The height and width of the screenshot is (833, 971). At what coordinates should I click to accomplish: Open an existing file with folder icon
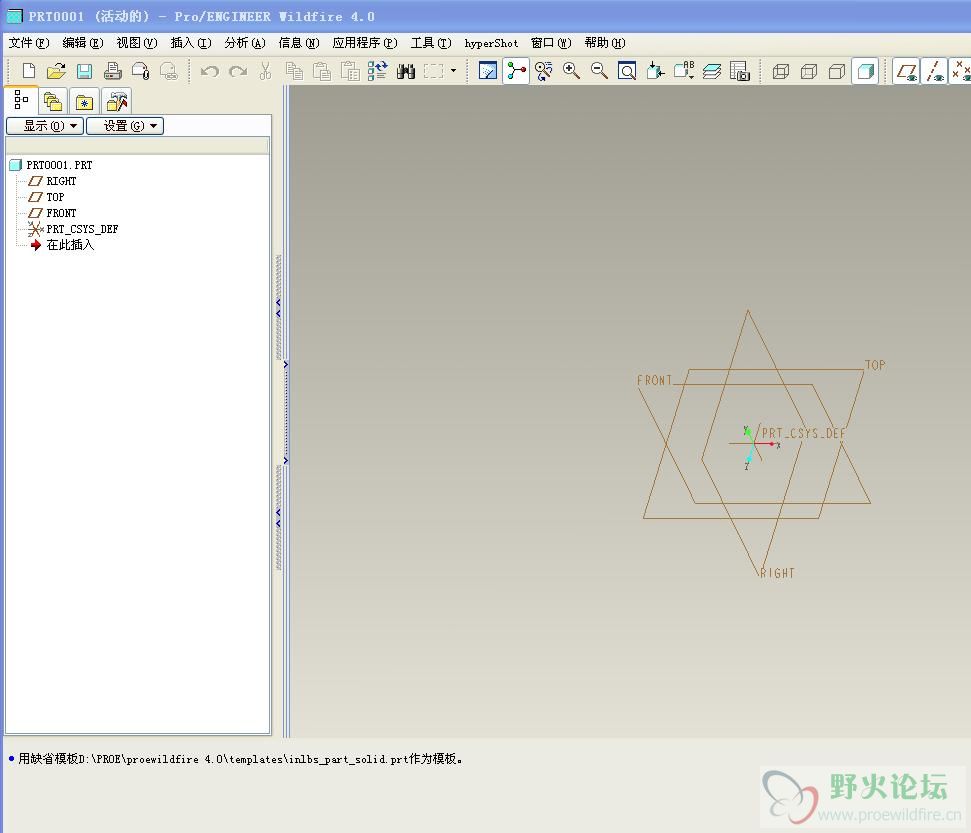click(56, 71)
